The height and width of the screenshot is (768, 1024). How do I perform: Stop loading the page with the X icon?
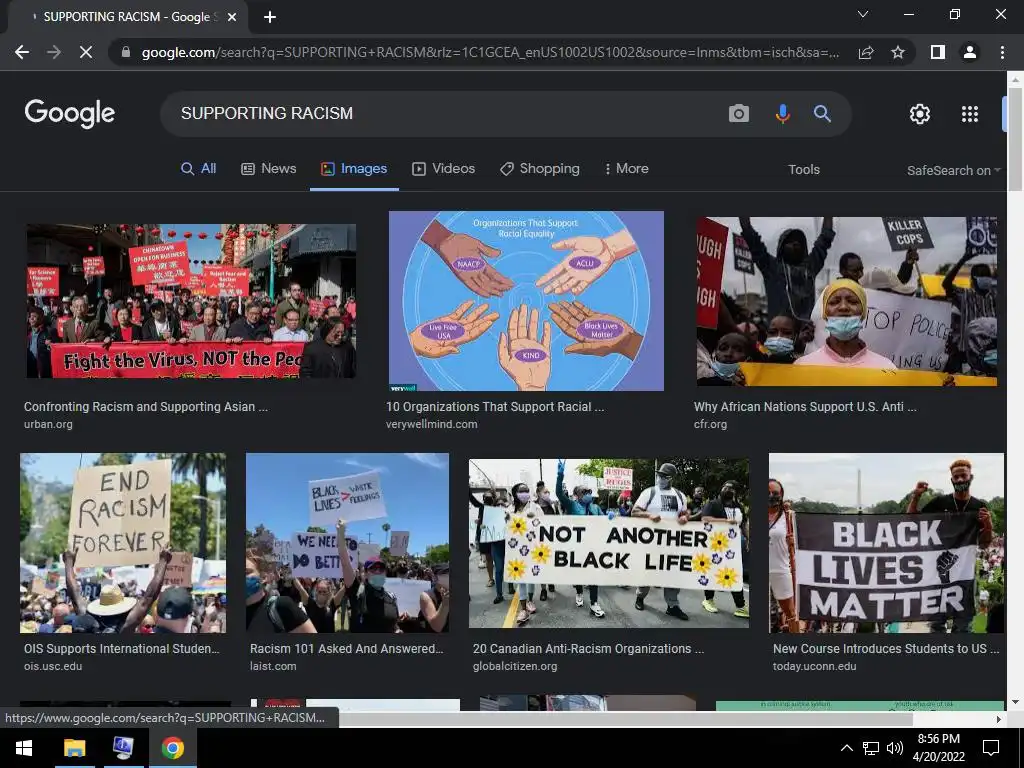86,52
